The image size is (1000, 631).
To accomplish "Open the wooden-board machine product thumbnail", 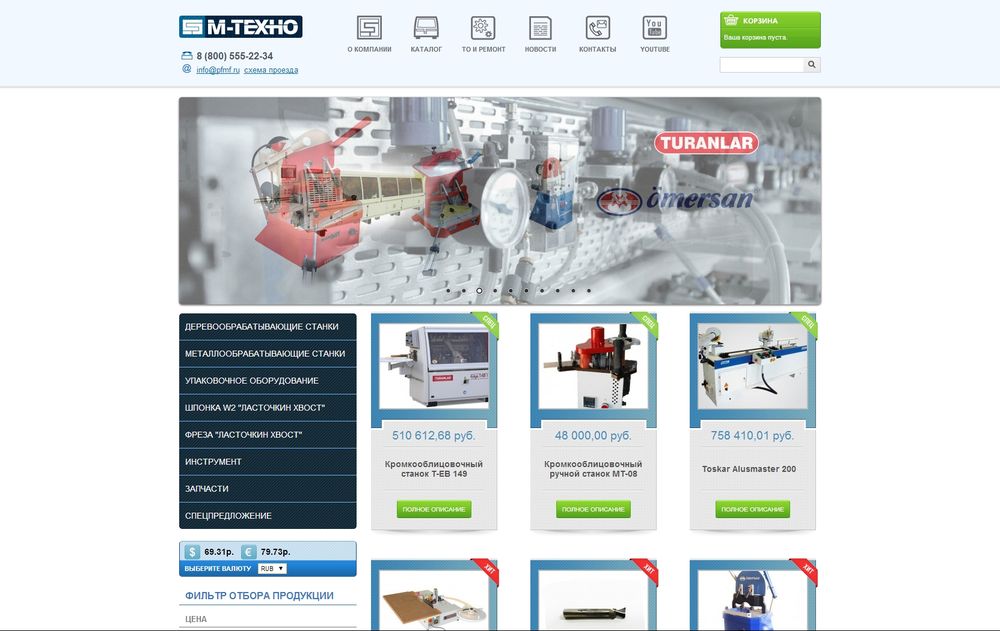I will pyautogui.click(x=434, y=600).
